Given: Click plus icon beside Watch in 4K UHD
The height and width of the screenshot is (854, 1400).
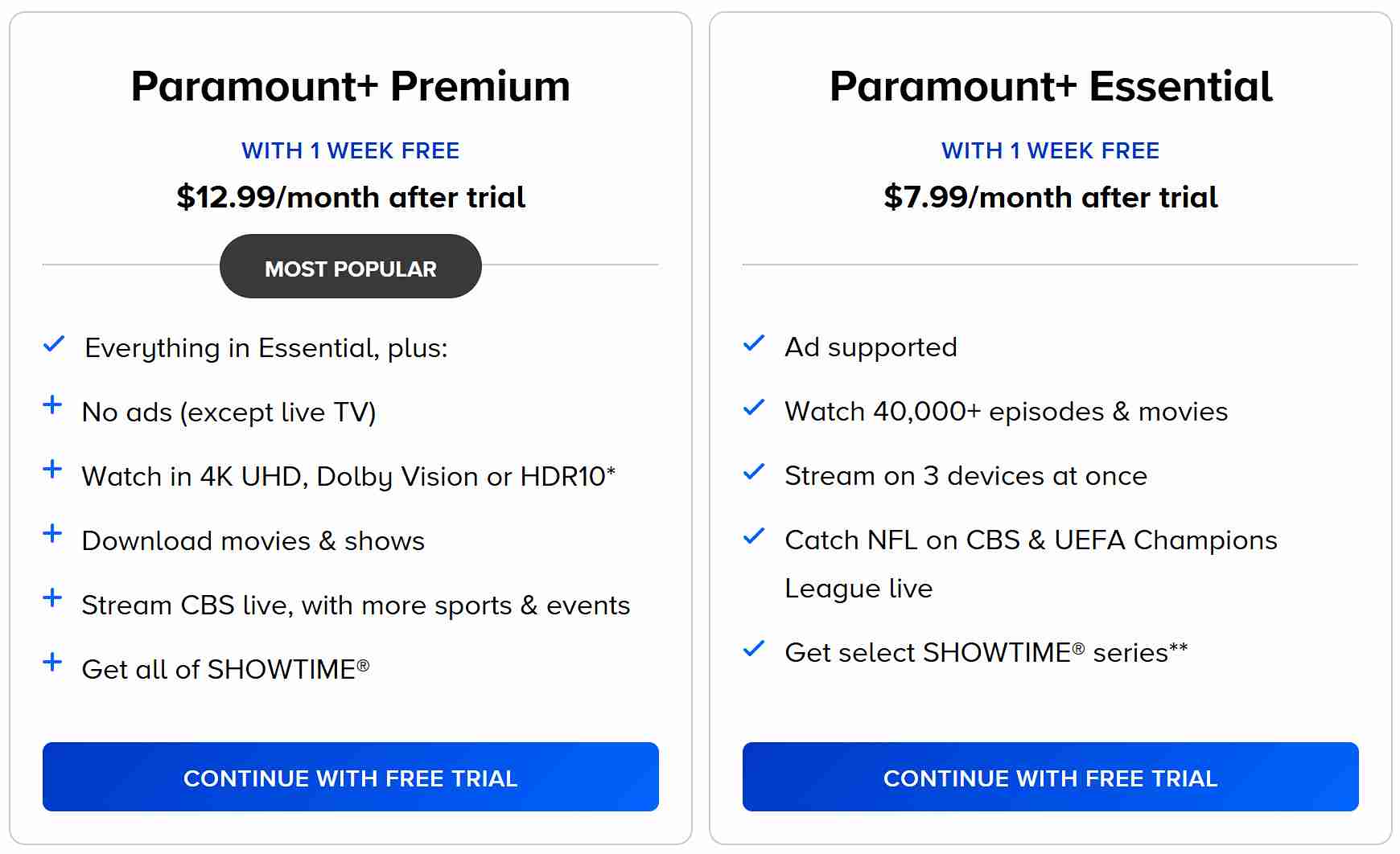Looking at the screenshot, I should click(x=52, y=469).
